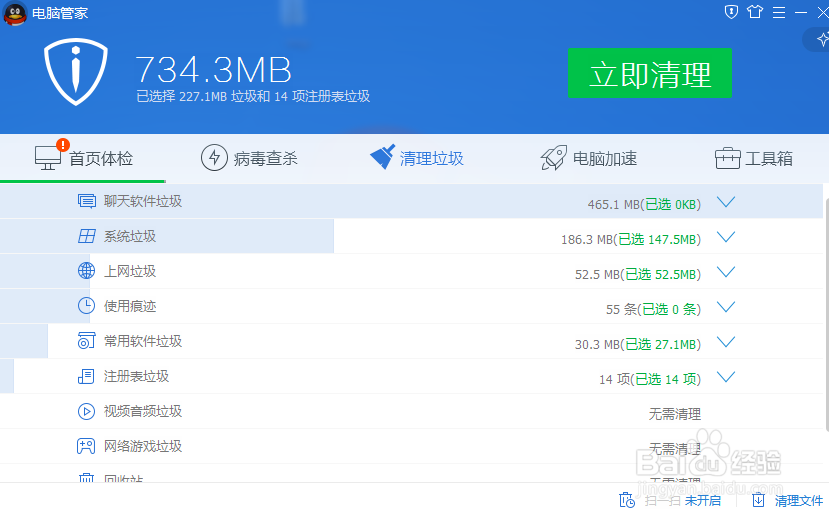
Task: Click the play icon beside 视频音频垃圾
Action: 87,411
